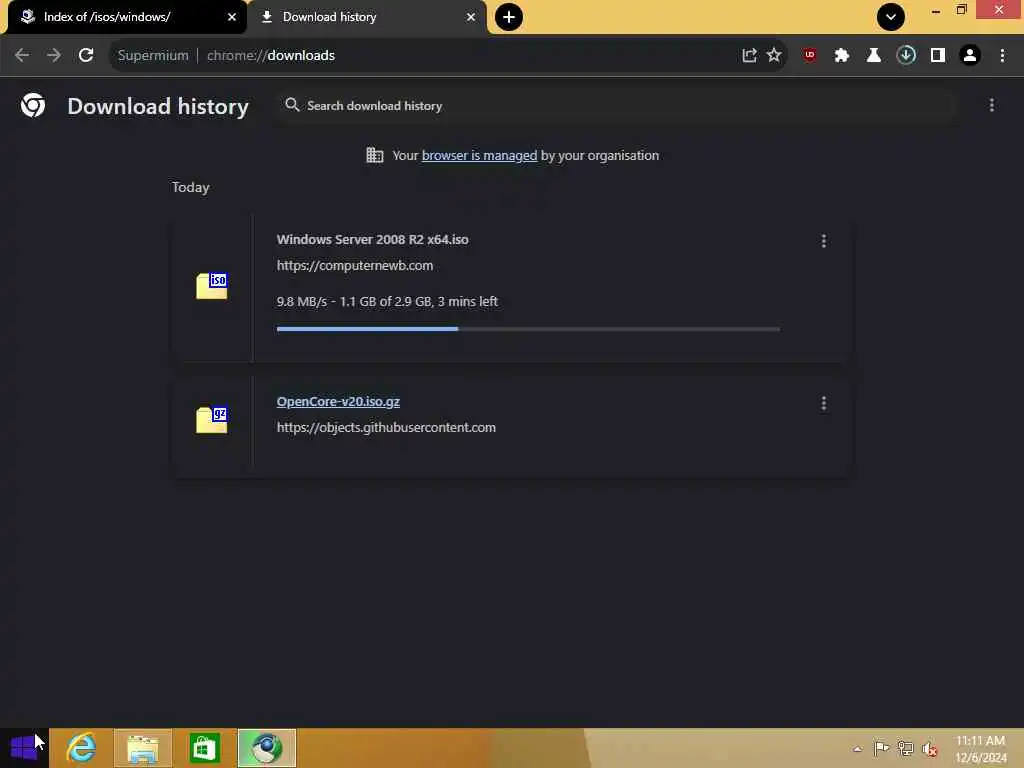Viewport: 1024px width, 768px height.
Task: Open the network tray icon
Action: (905, 748)
